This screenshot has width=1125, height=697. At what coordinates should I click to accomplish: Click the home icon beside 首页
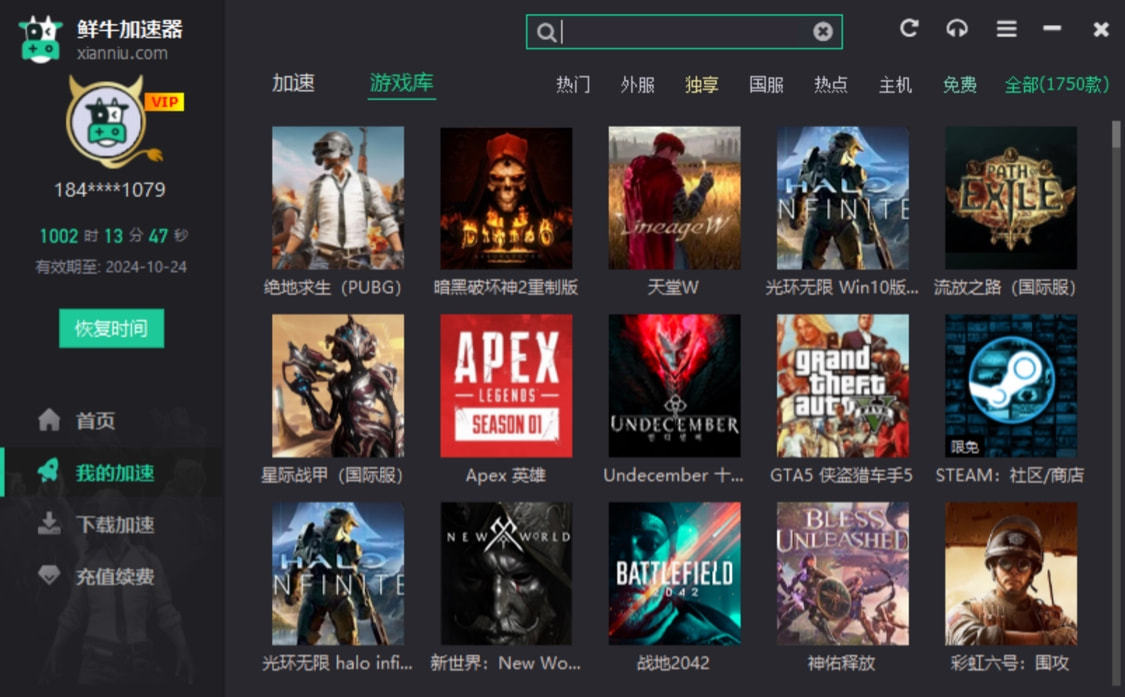pos(49,419)
